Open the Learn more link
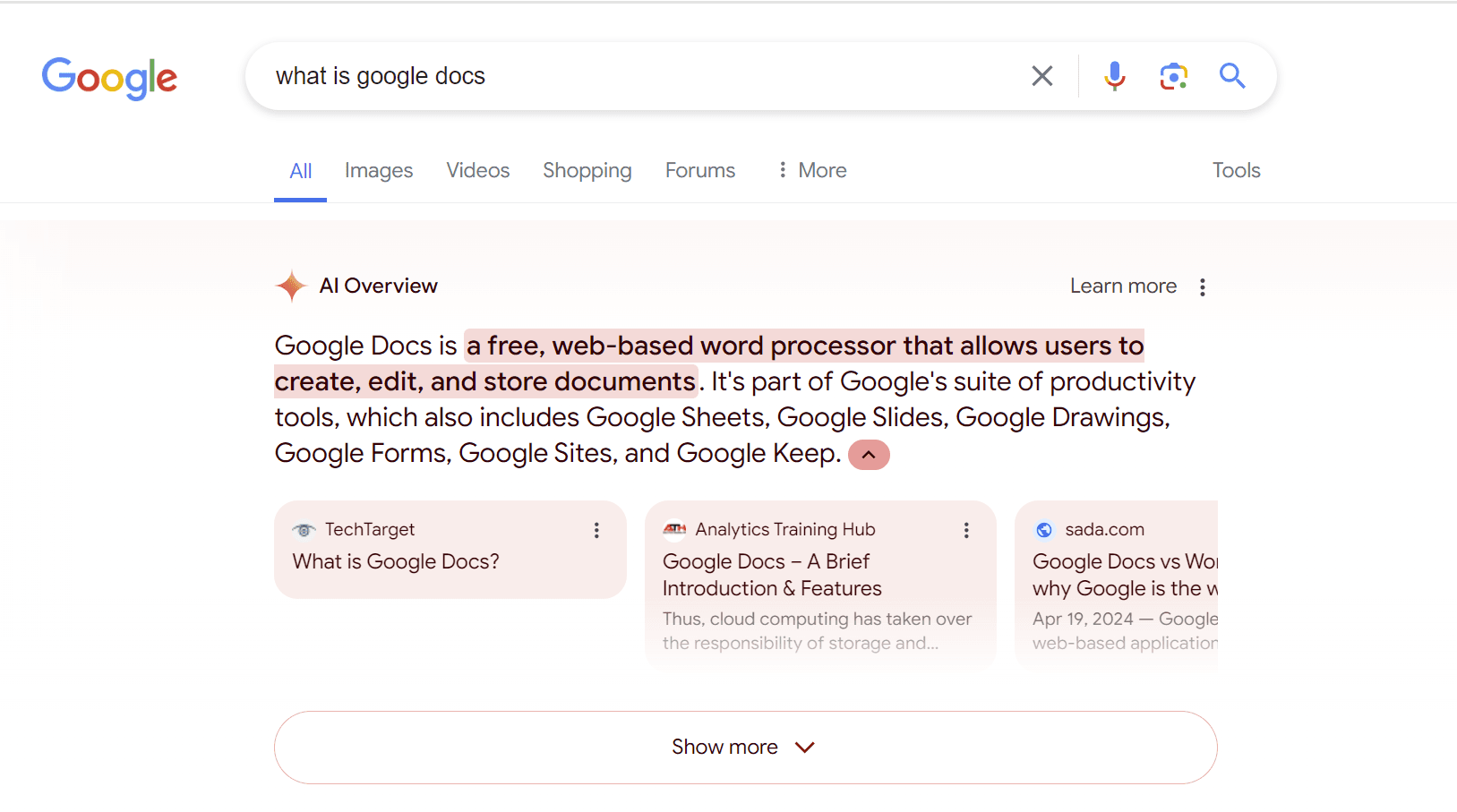 pyautogui.click(x=1123, y=286)
